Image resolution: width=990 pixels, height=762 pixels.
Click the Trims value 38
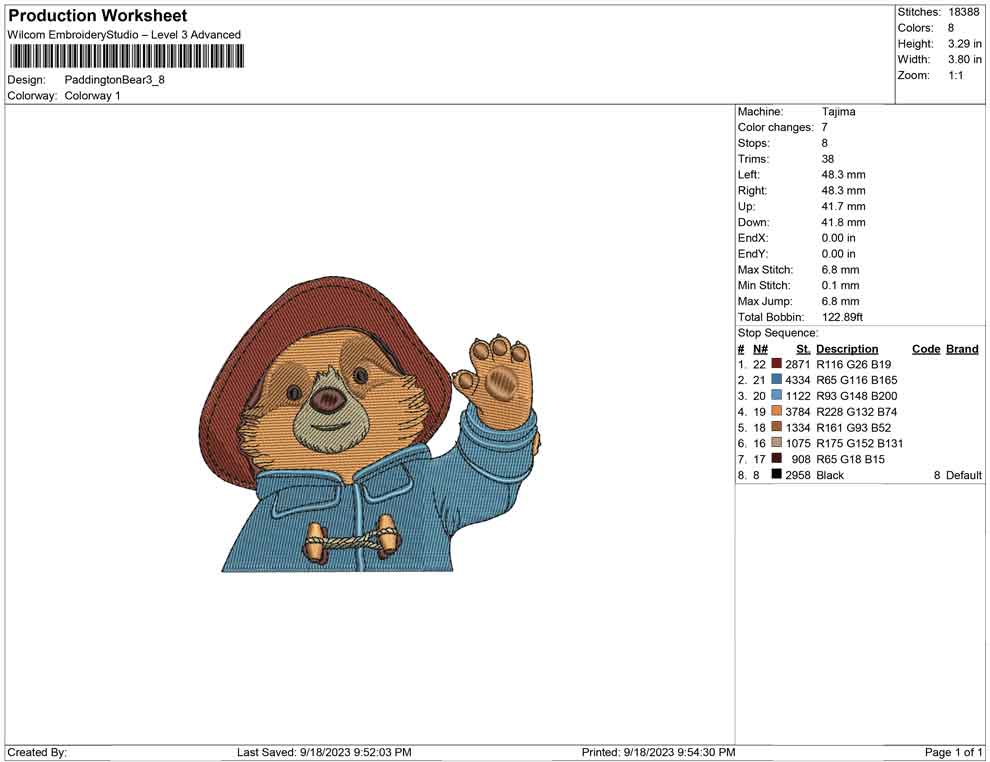(828, 159)
